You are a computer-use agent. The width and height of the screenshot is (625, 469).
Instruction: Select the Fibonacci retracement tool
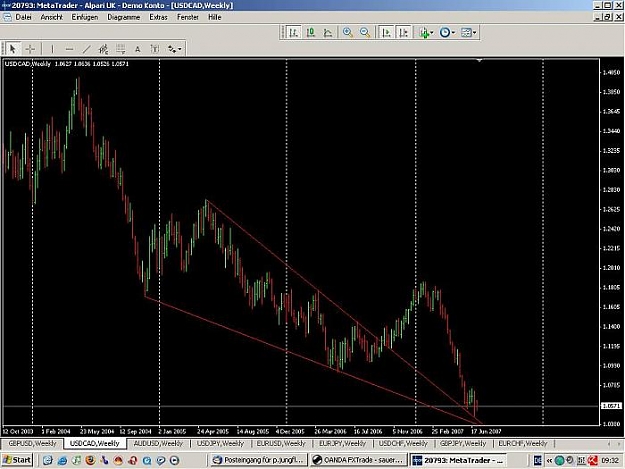[120, 49]
